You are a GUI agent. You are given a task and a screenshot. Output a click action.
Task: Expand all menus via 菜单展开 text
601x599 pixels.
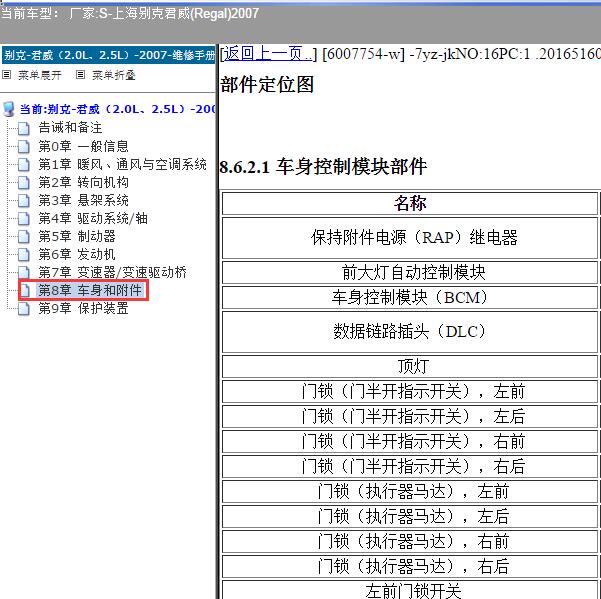[39, 75]
